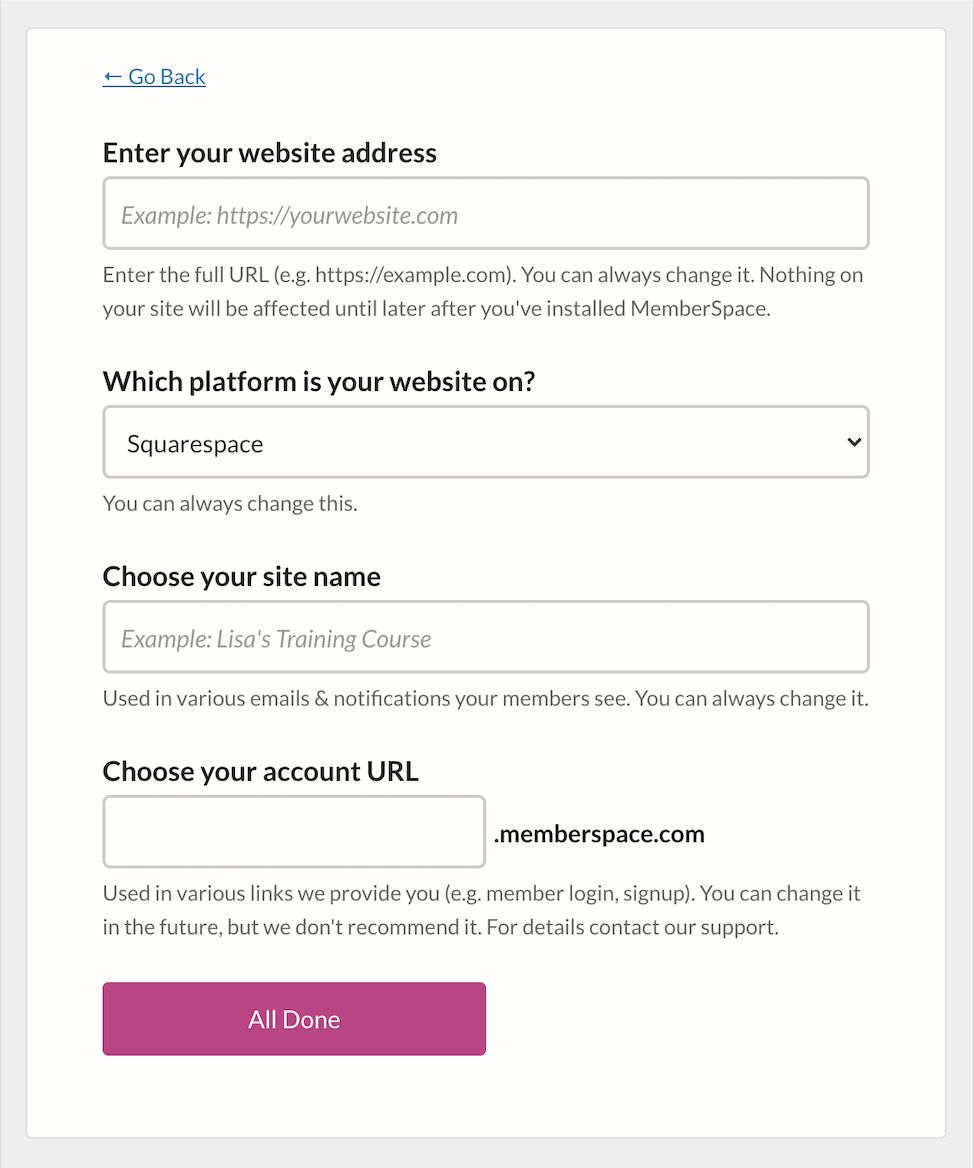Click the "Which platform is your website on?" label
The image size is (974, 1168).
(319, 382)
